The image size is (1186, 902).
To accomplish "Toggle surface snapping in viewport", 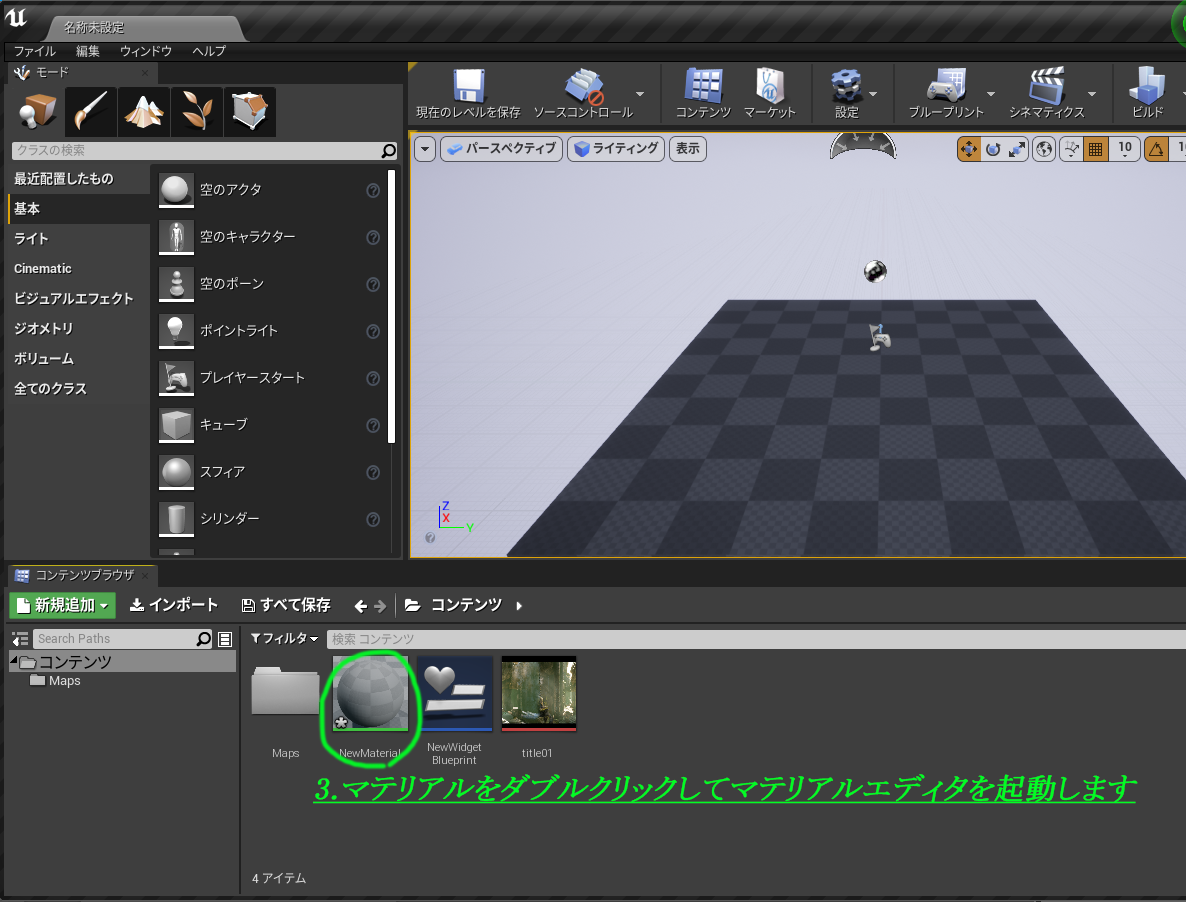I will (1071, 149).
